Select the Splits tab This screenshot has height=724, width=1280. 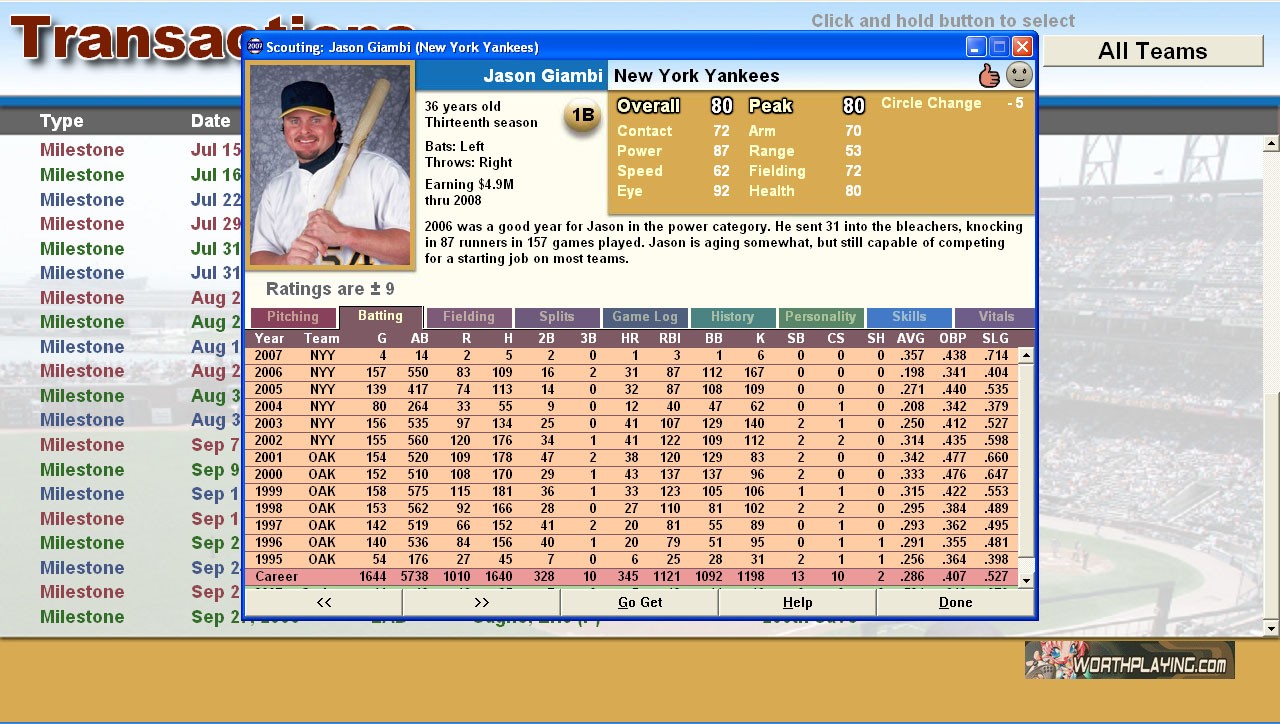(x=556, y=317)
